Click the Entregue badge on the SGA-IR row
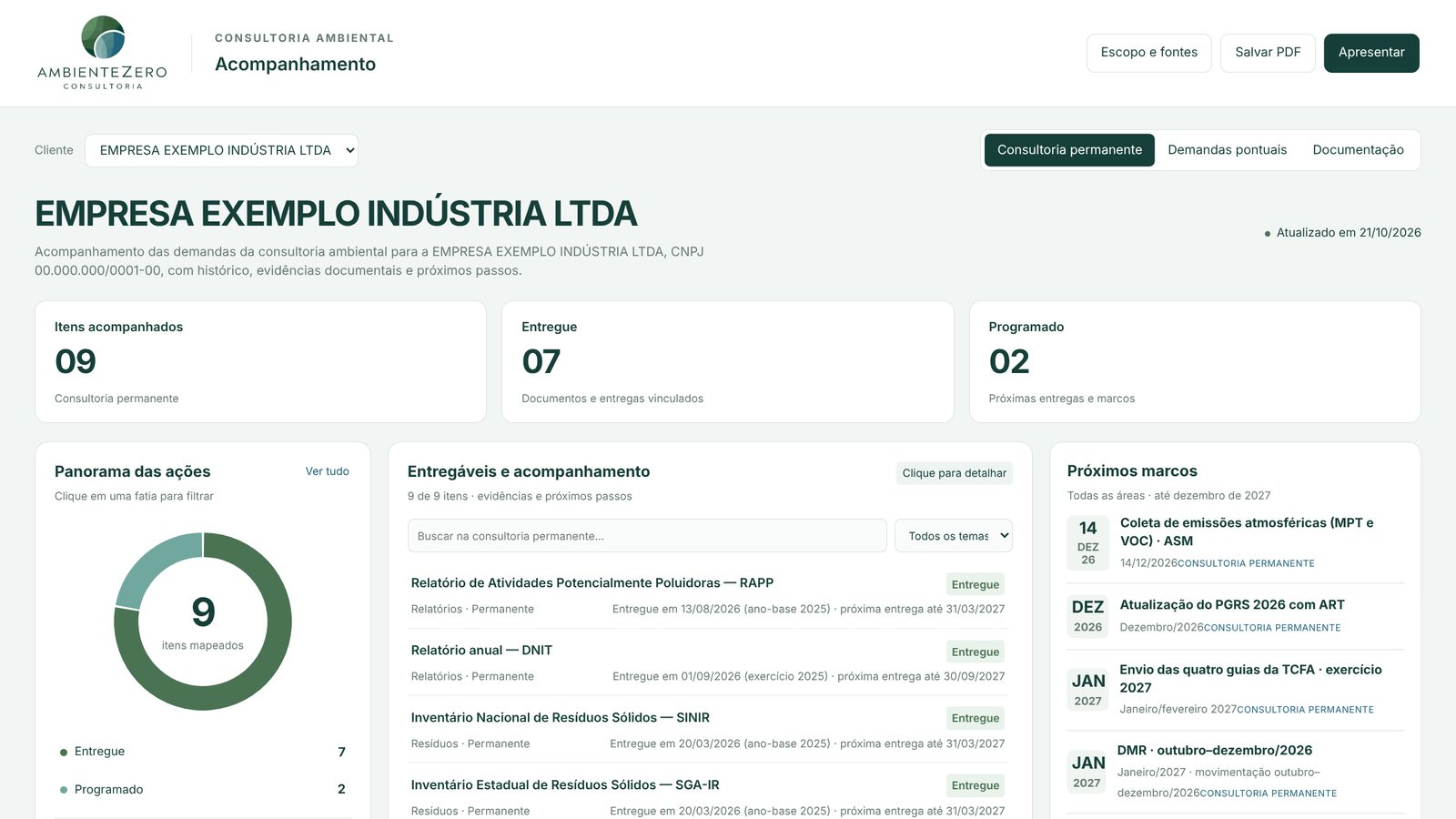 975,786
